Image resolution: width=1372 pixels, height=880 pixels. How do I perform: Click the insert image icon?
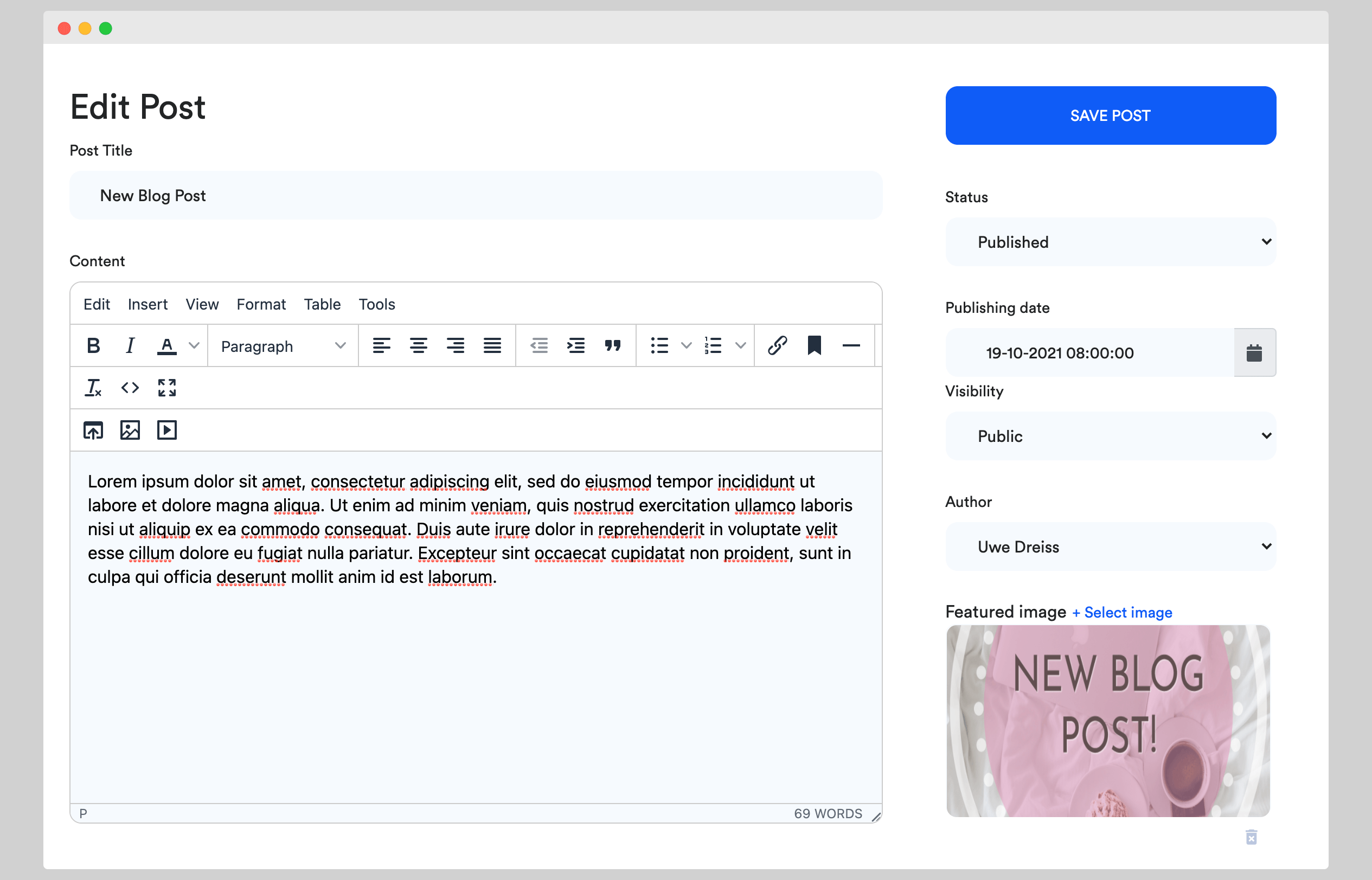130,431
